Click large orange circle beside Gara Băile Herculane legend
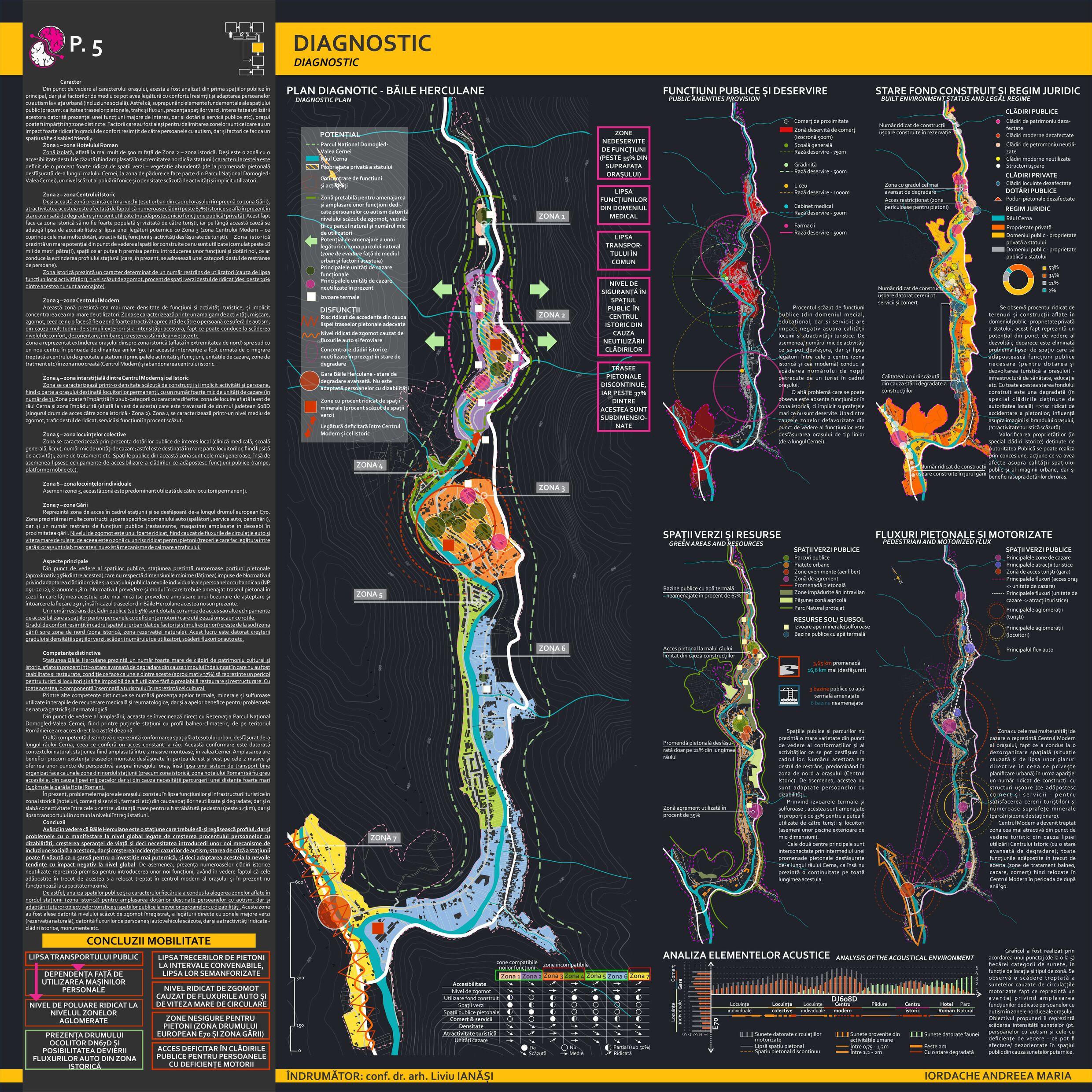Image resolution: width=1092 pixels, height=1092 pixels. [310, 381]
